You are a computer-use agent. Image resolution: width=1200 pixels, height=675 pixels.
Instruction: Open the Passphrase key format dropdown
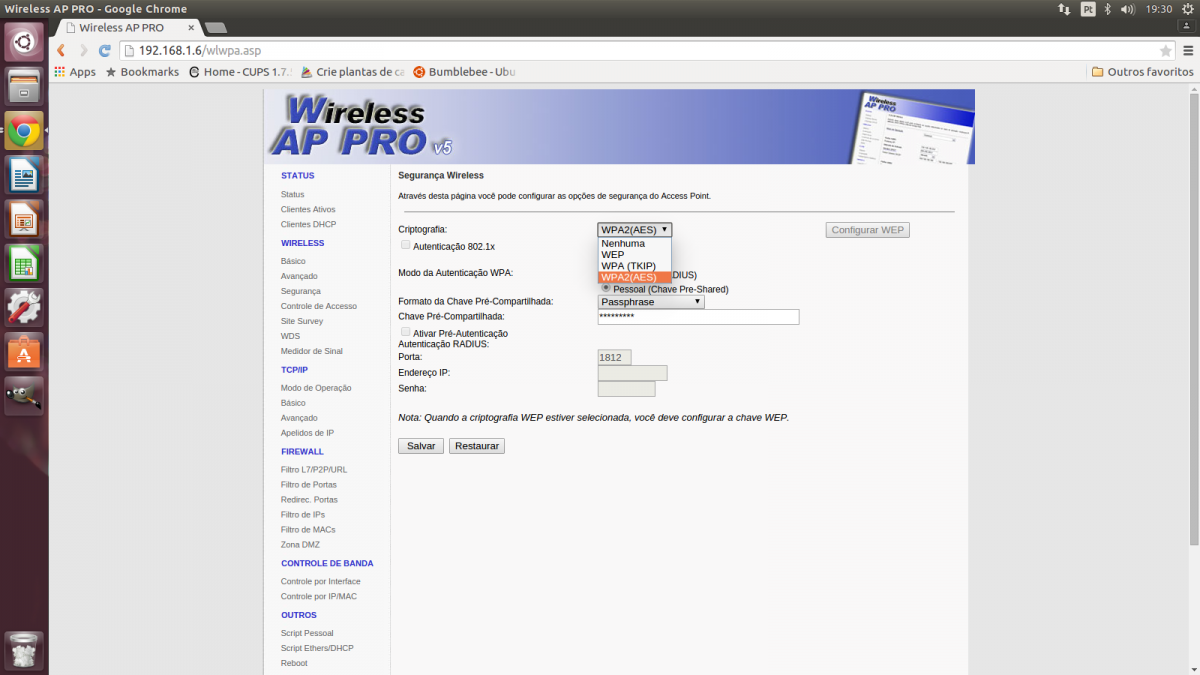click(651, 302)
